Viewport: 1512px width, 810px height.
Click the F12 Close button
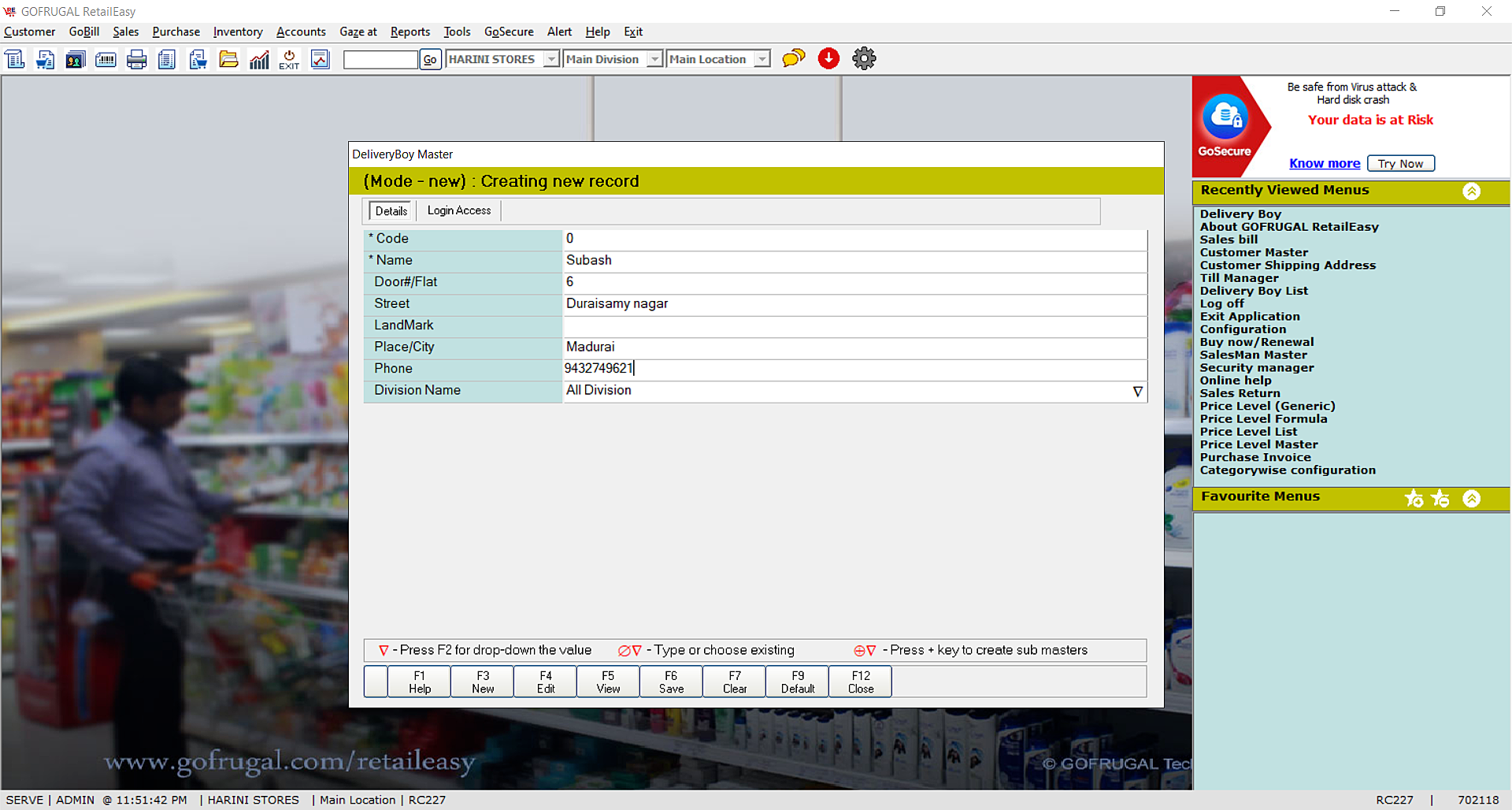pos(861,682)
